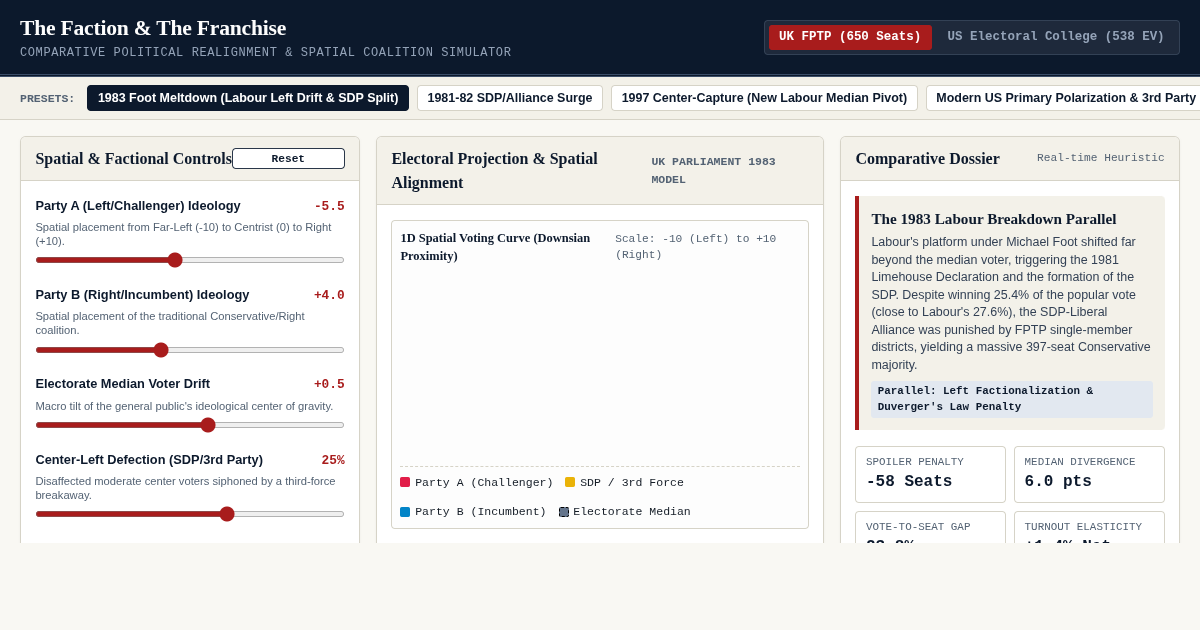Click the 'Parallel: Left Factionalization' tag
The width and height of the screenshot is (1200, 630).
click(x=1012, y=399)
